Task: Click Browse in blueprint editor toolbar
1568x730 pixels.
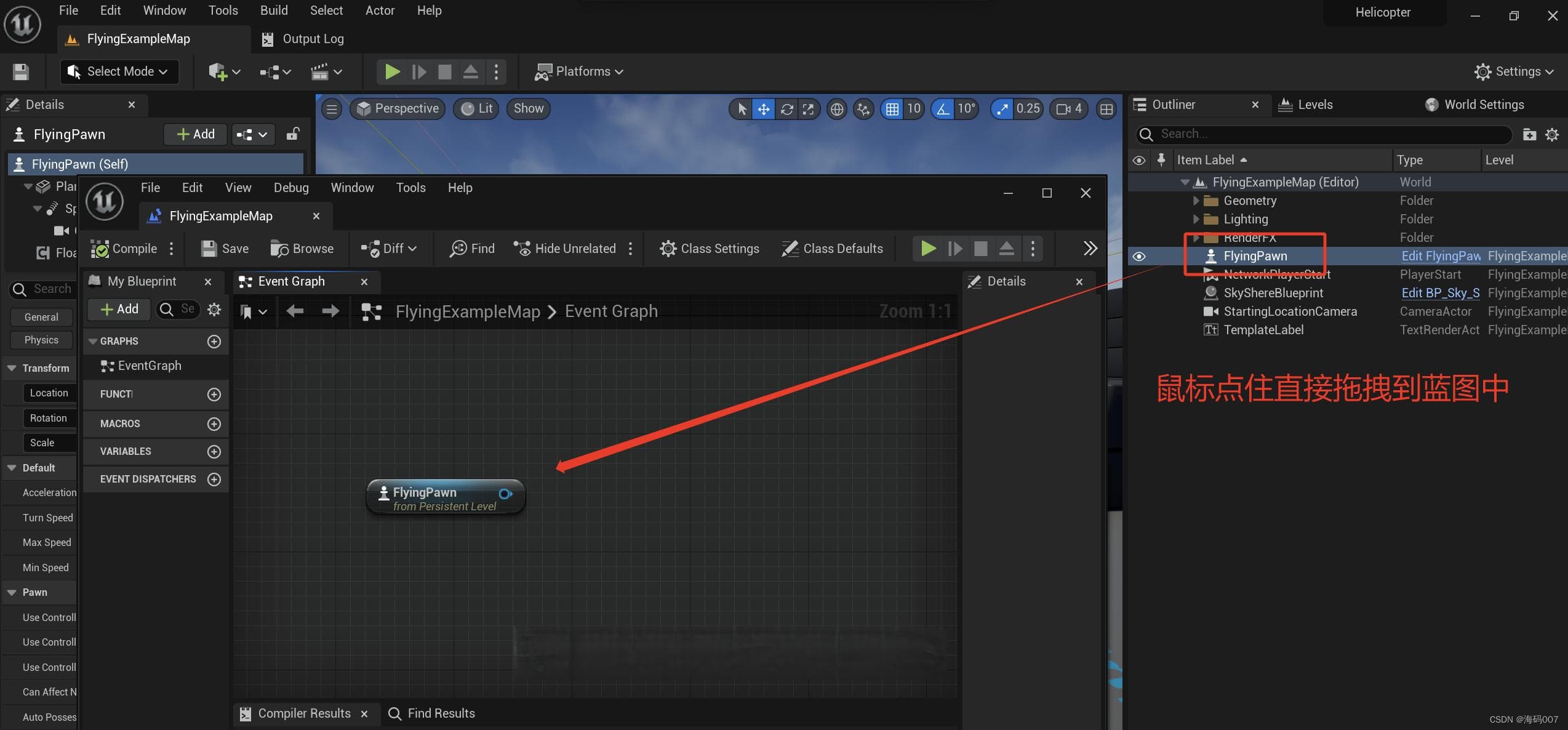Action: pos(302,249)
